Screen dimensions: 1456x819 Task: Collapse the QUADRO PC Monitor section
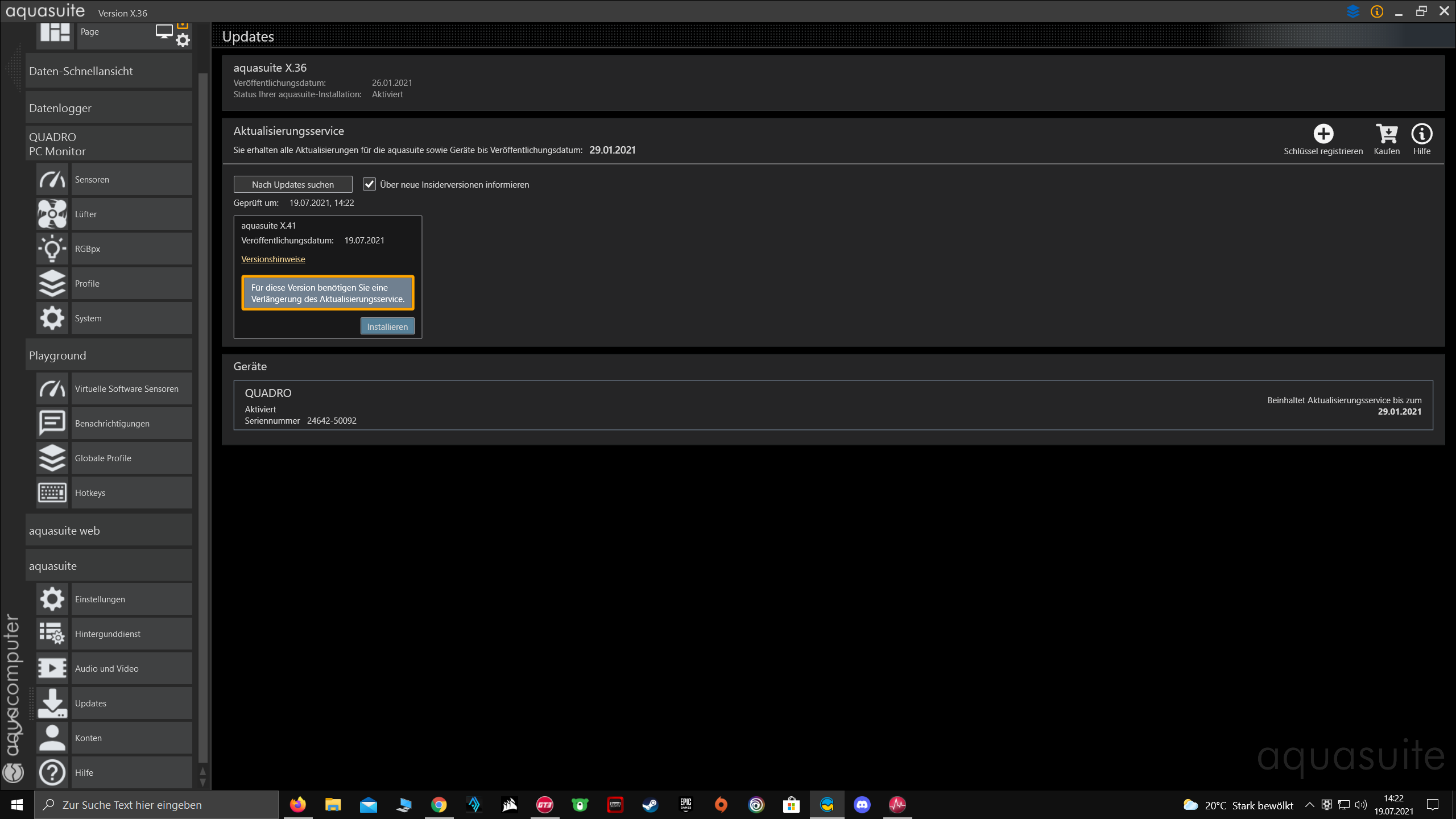[x=108, y=144]
